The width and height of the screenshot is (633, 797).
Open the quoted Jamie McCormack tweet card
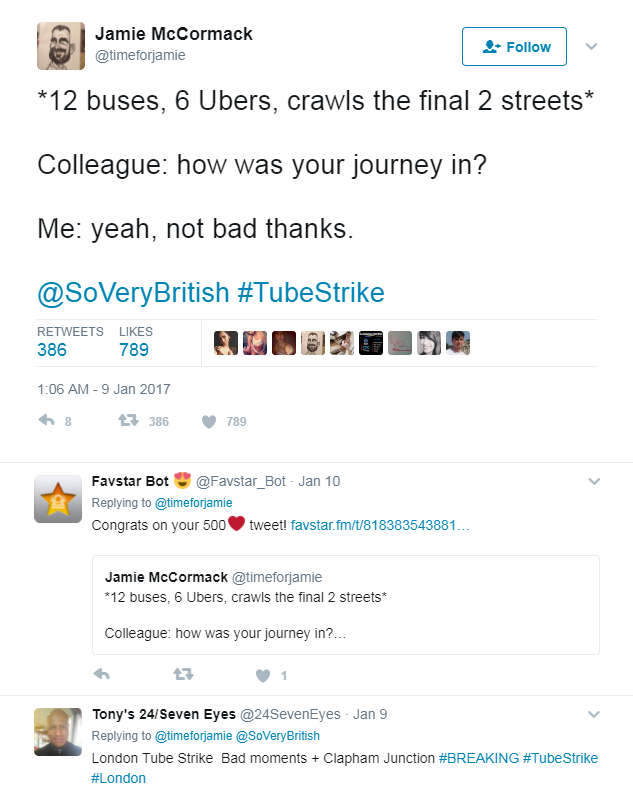click(345, 604)
